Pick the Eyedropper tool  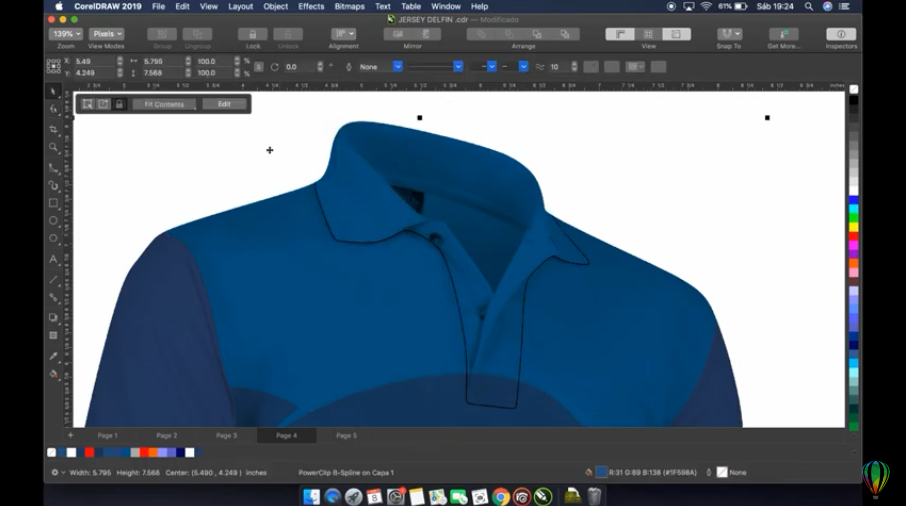[x=54, y=355]
